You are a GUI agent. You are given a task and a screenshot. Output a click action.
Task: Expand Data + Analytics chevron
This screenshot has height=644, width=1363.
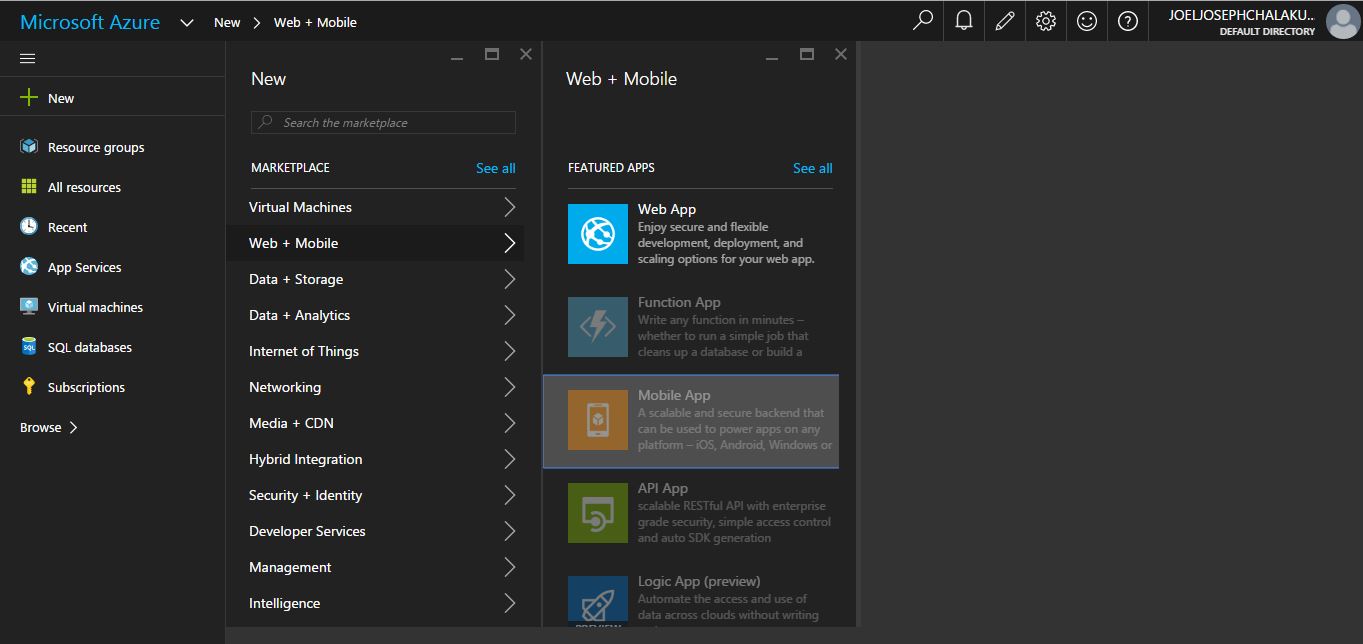click(510, 315)
